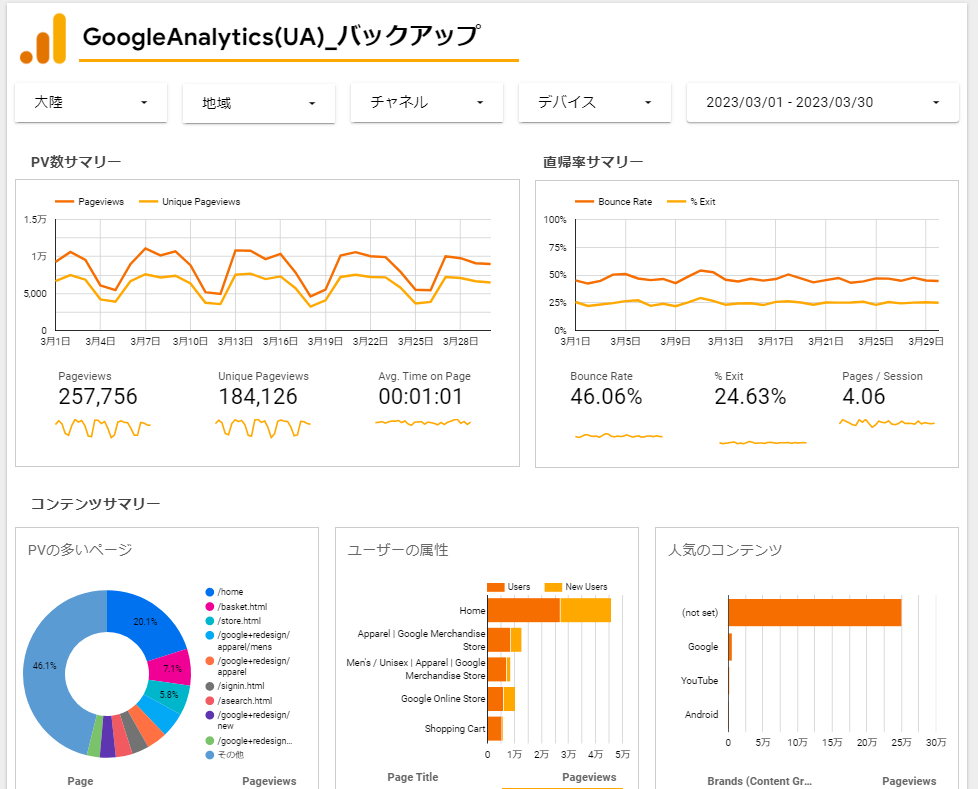978x789 pixels.
Task: Click the /signin.html legend dot
Action: click(210, 686)
